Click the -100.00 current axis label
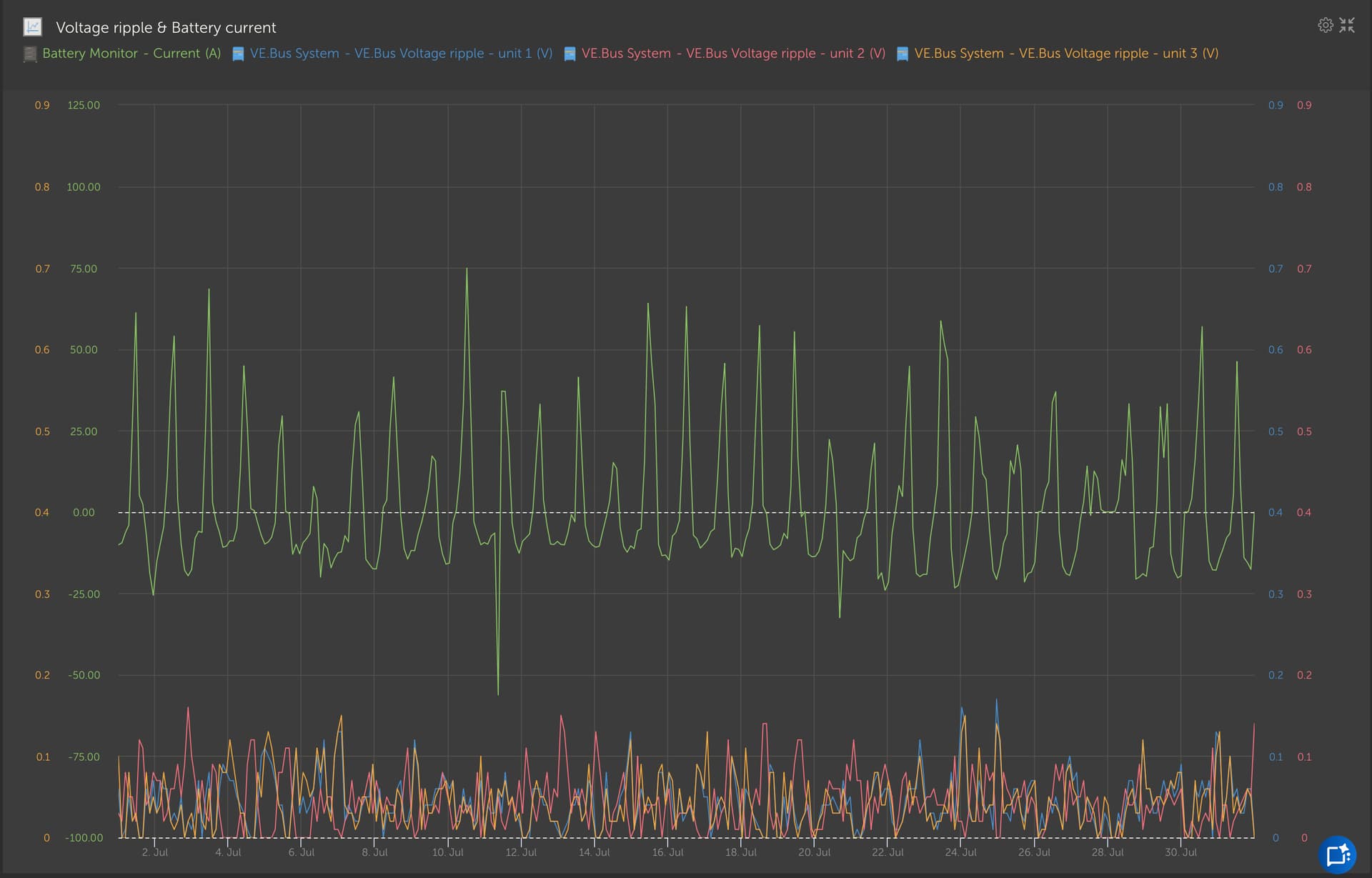This screenshot has height=878, width=1372. [x=84, y=837]
